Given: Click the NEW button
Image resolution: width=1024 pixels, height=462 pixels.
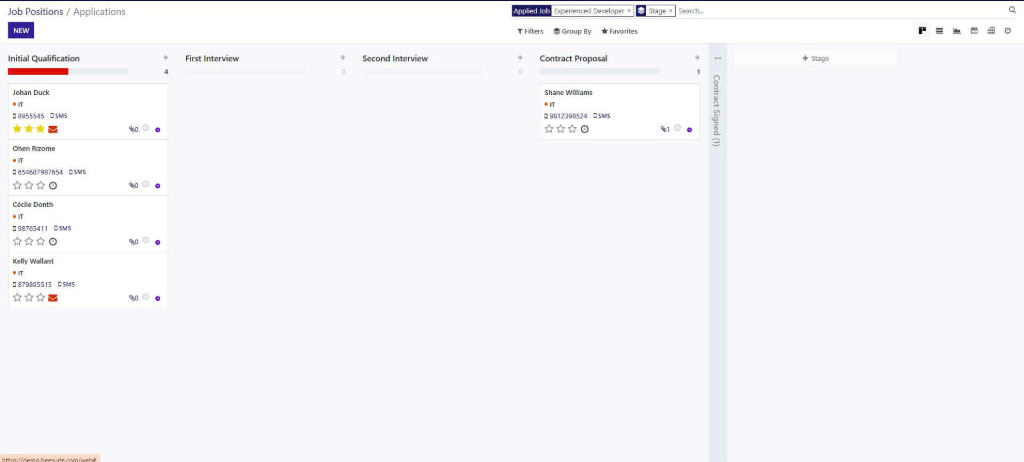Looking at the screenshot, I should (21, 31).
